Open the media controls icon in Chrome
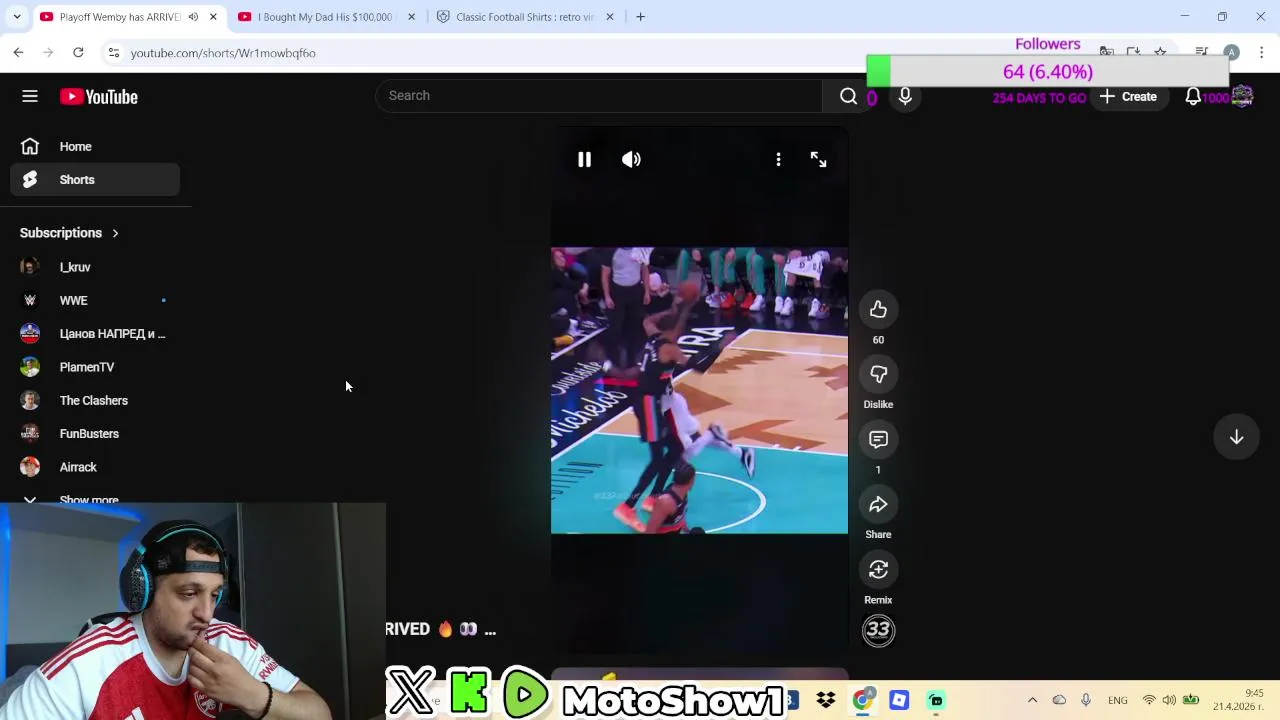 point(1202,52)
